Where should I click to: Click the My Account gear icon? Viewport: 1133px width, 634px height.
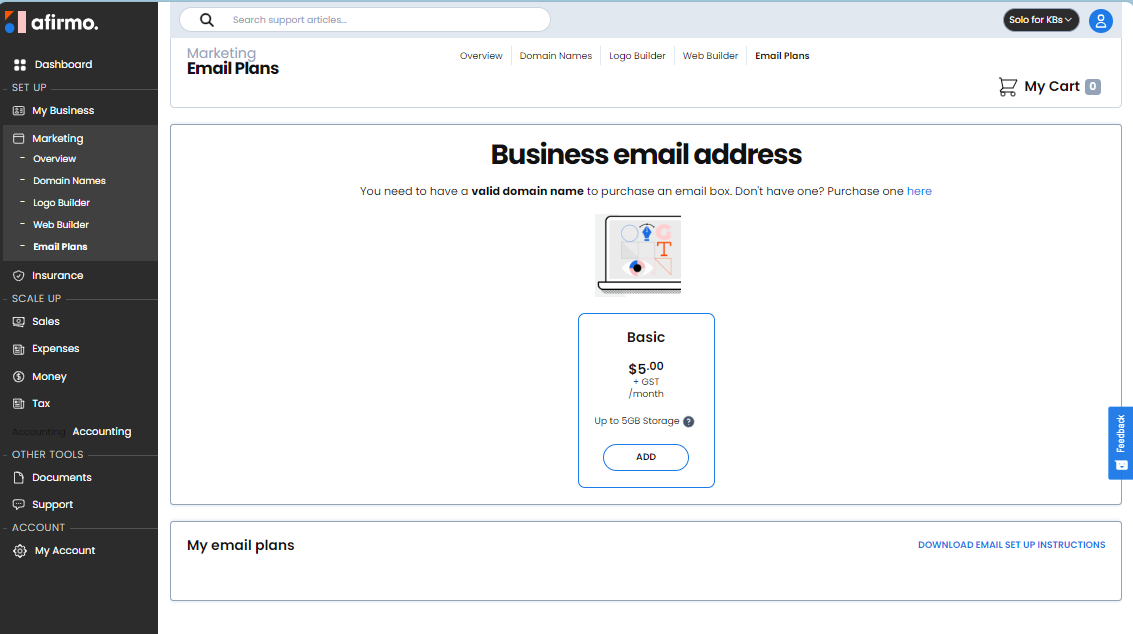pos(20,551)
